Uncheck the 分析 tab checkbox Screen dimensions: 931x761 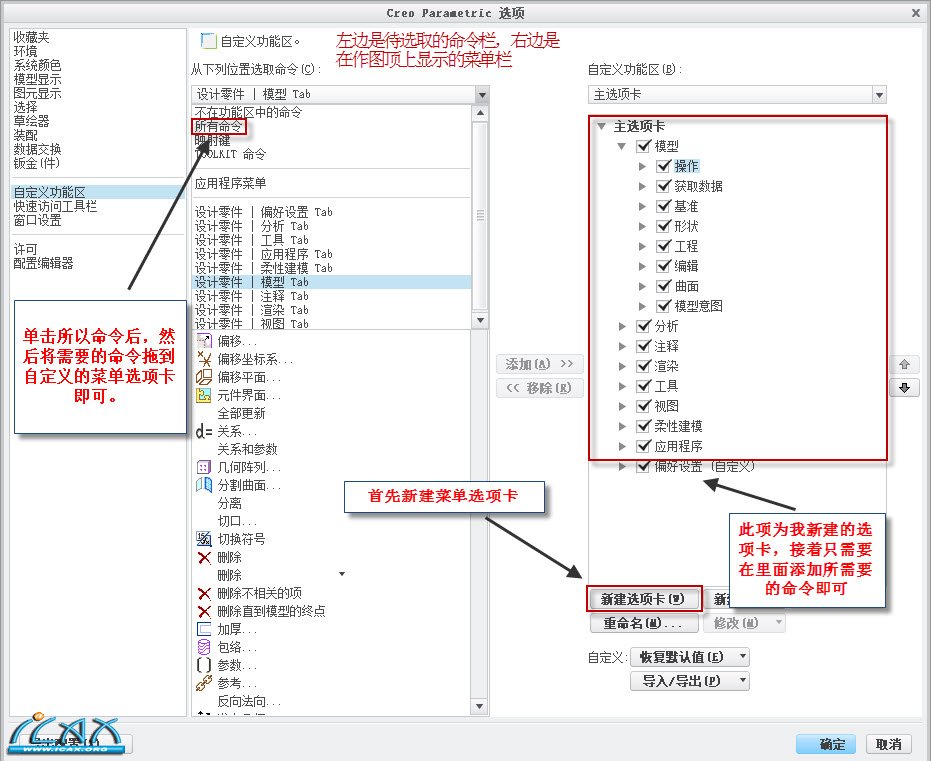[644, 326]
